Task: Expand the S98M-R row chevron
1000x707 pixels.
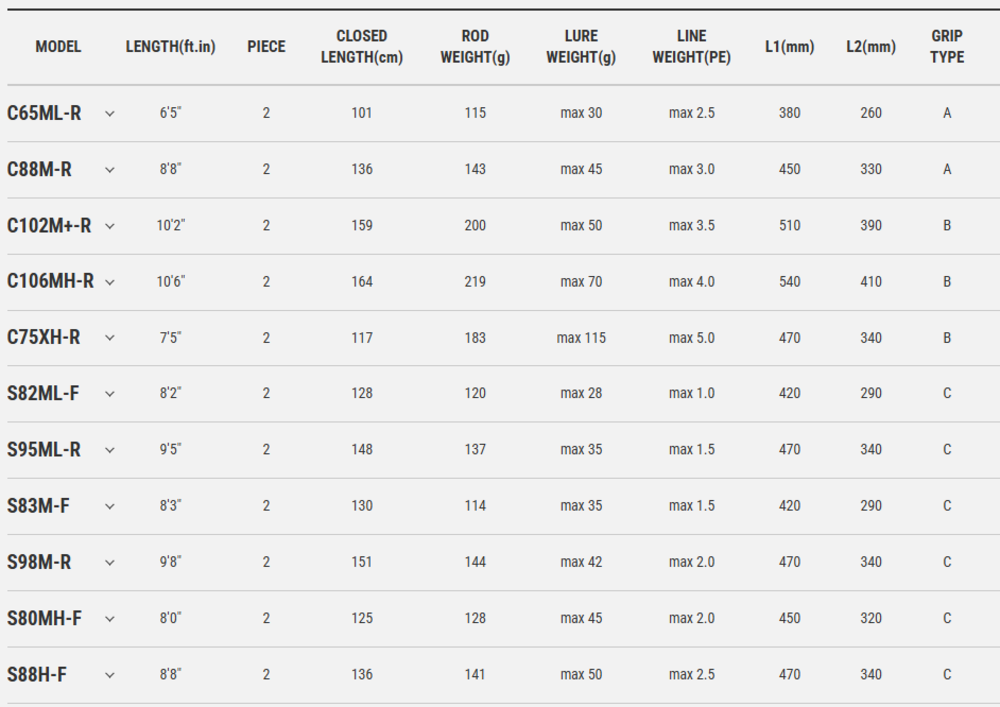Action: tap(110, 562)
